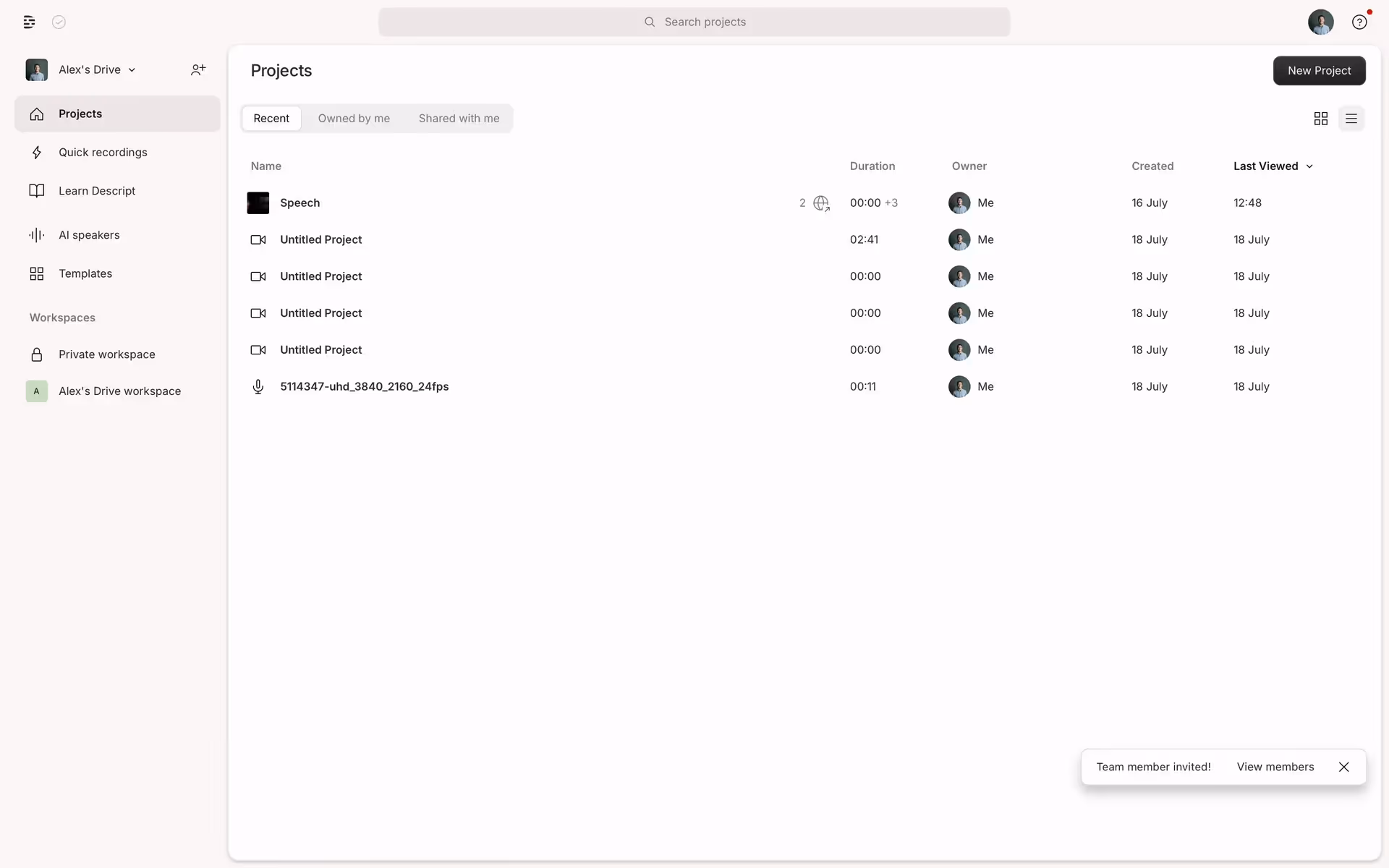
Task: Collapse the sidebar with top-left icon
Action: pos(29,22)
